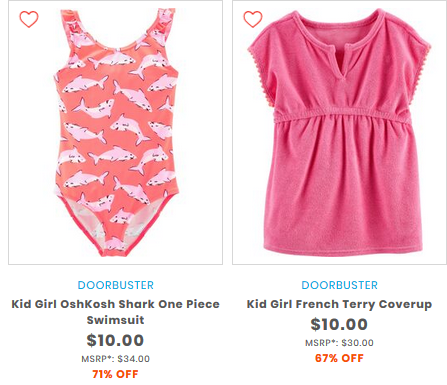The height and width of the screenshot is (385, 447).
Task: Click the bottom hem of the pink coverup
Action: coord(343,249)
